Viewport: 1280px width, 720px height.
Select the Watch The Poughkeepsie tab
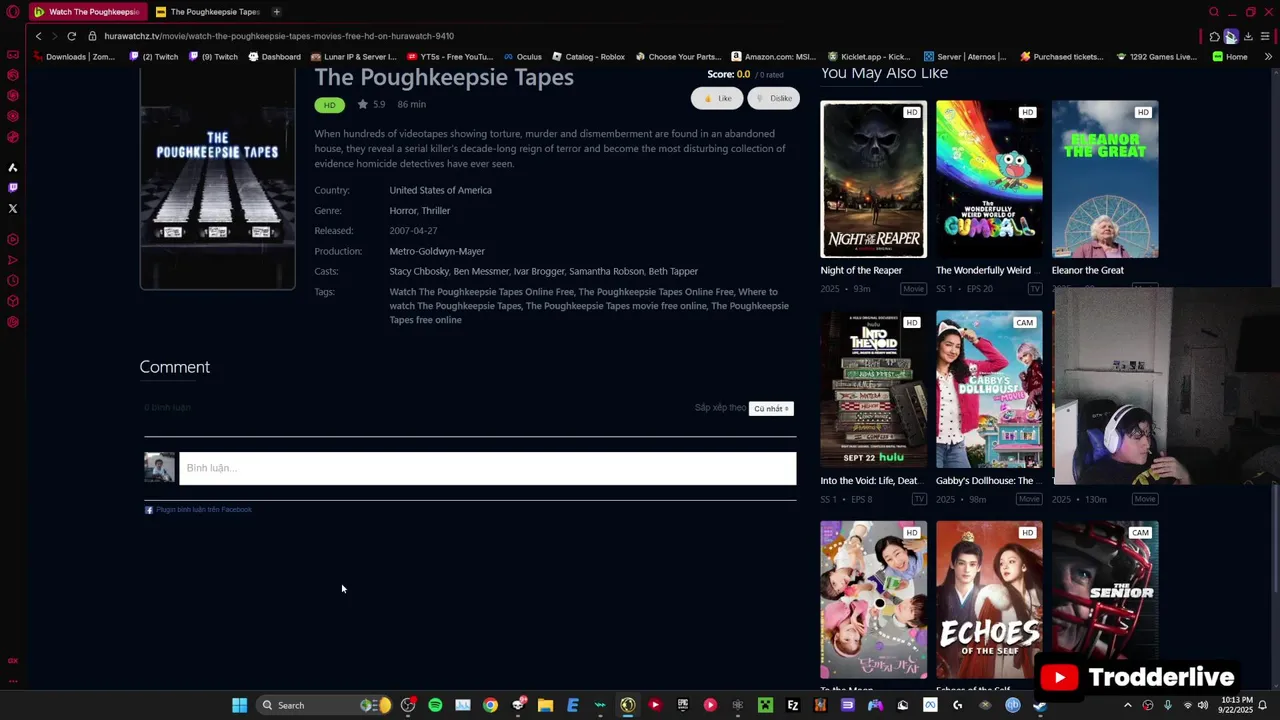point(87,12)
